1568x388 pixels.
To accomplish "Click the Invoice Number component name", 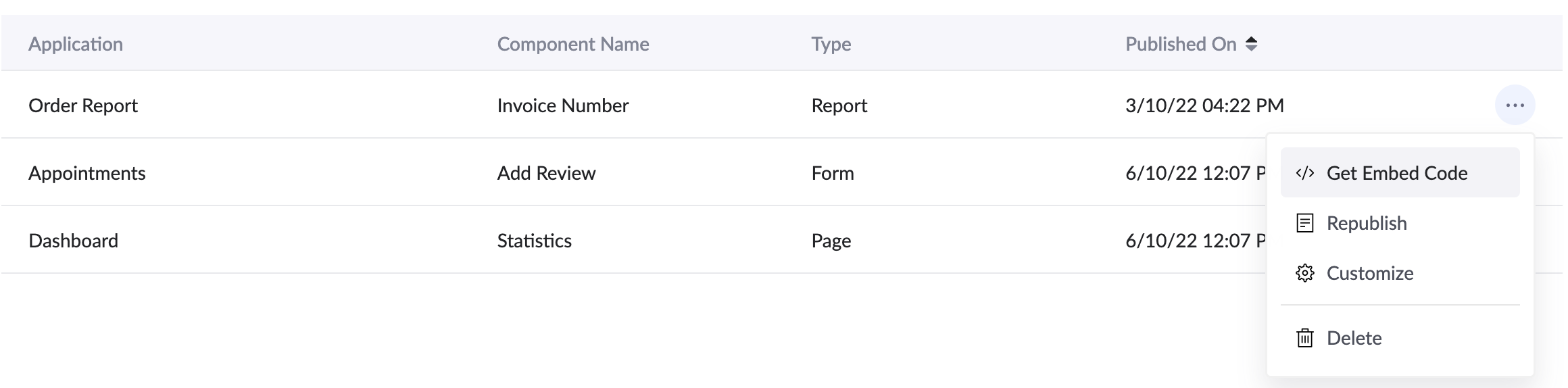I will [x=563, y=105].
